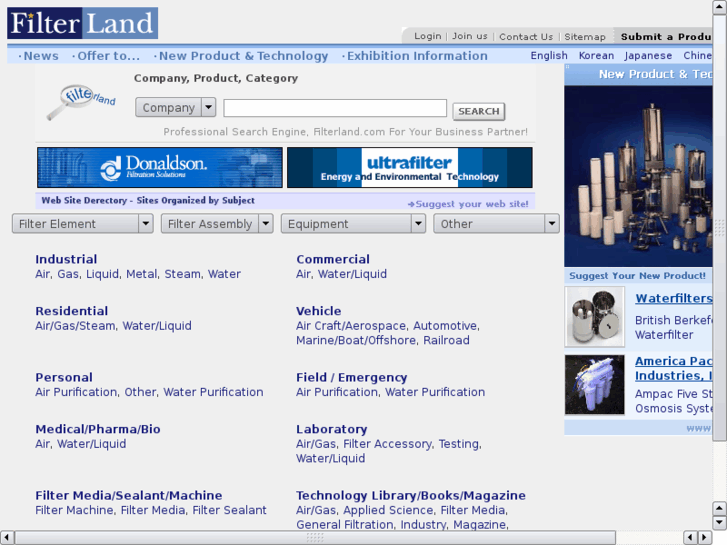Click the Filter Land logo
Viewport: 727px width, 545px height.
click(x=83, y=23)
